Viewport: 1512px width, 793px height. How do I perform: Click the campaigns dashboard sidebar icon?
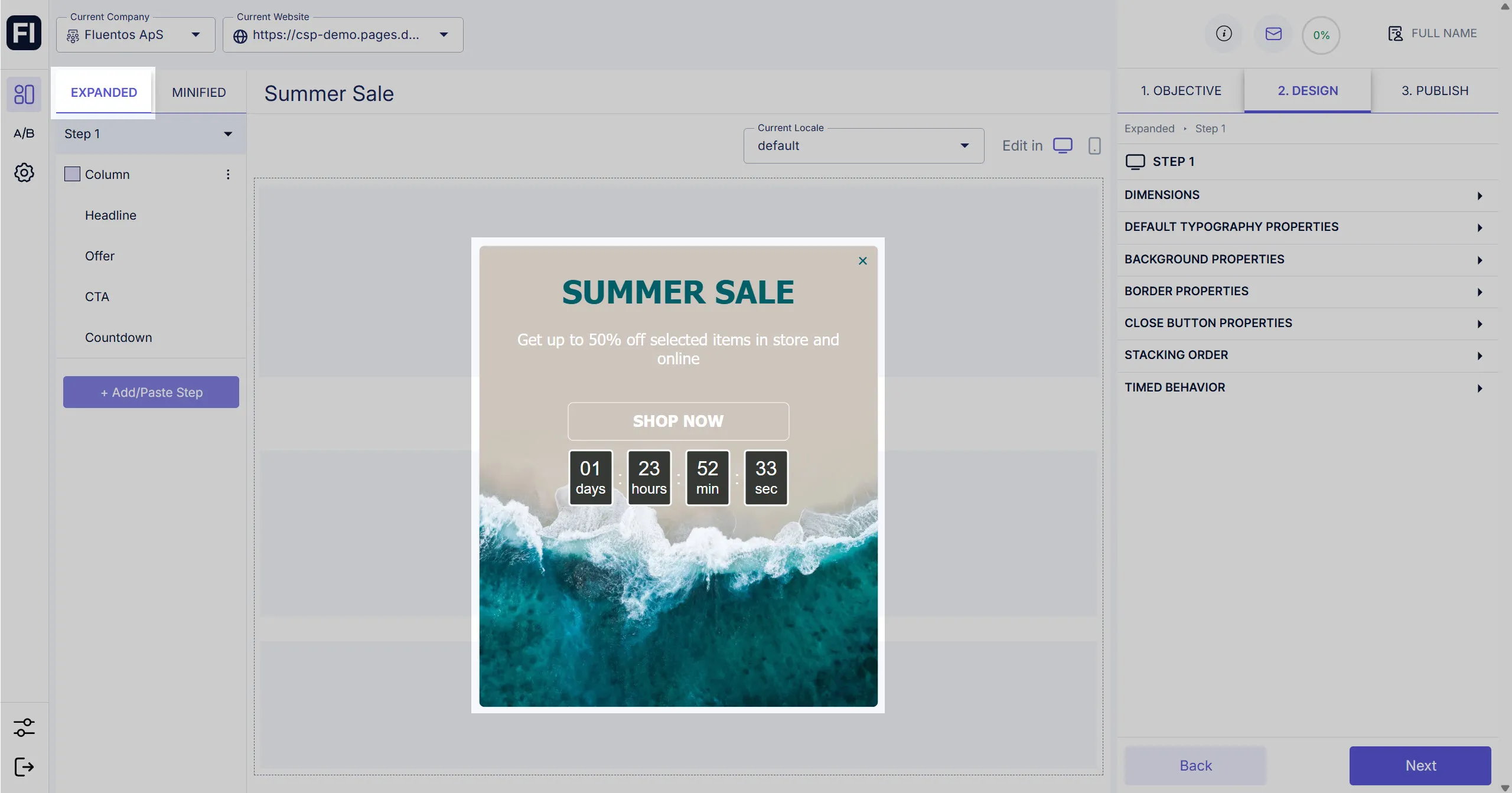[x=24, y=94]
